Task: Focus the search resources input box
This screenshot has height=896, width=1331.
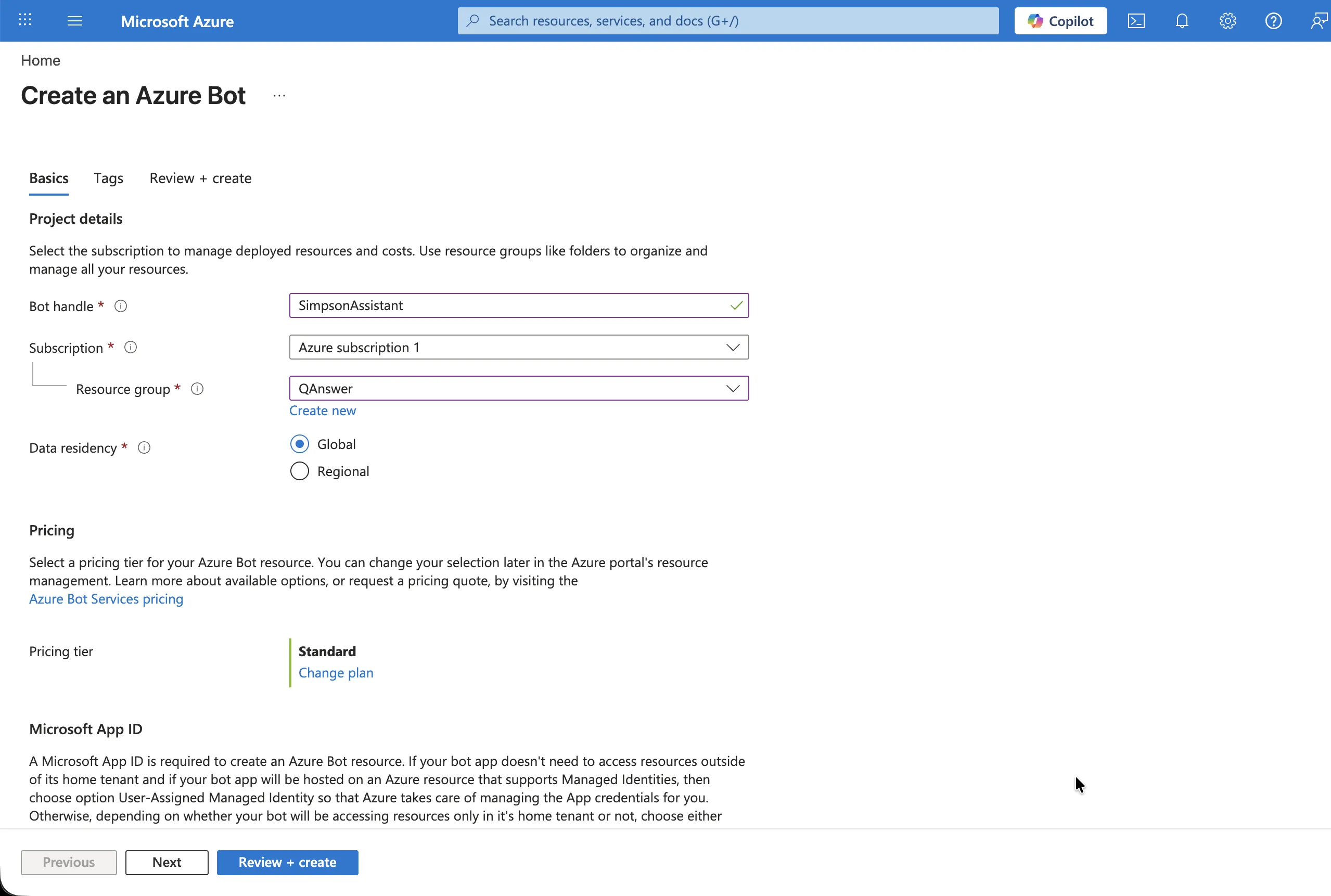Action: (x=727, y=21)
